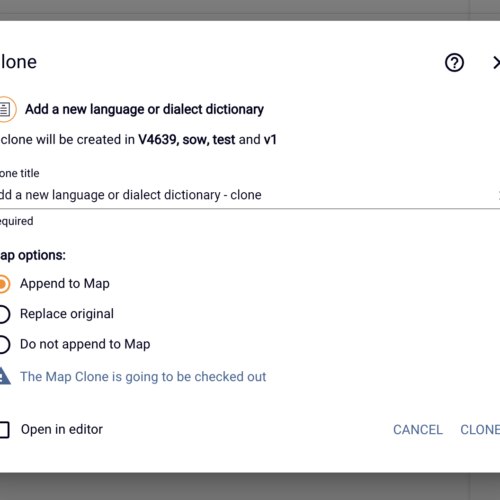Click the 'Map options:' section label
This screenshot has height=500, width=500.
[33, 255]
